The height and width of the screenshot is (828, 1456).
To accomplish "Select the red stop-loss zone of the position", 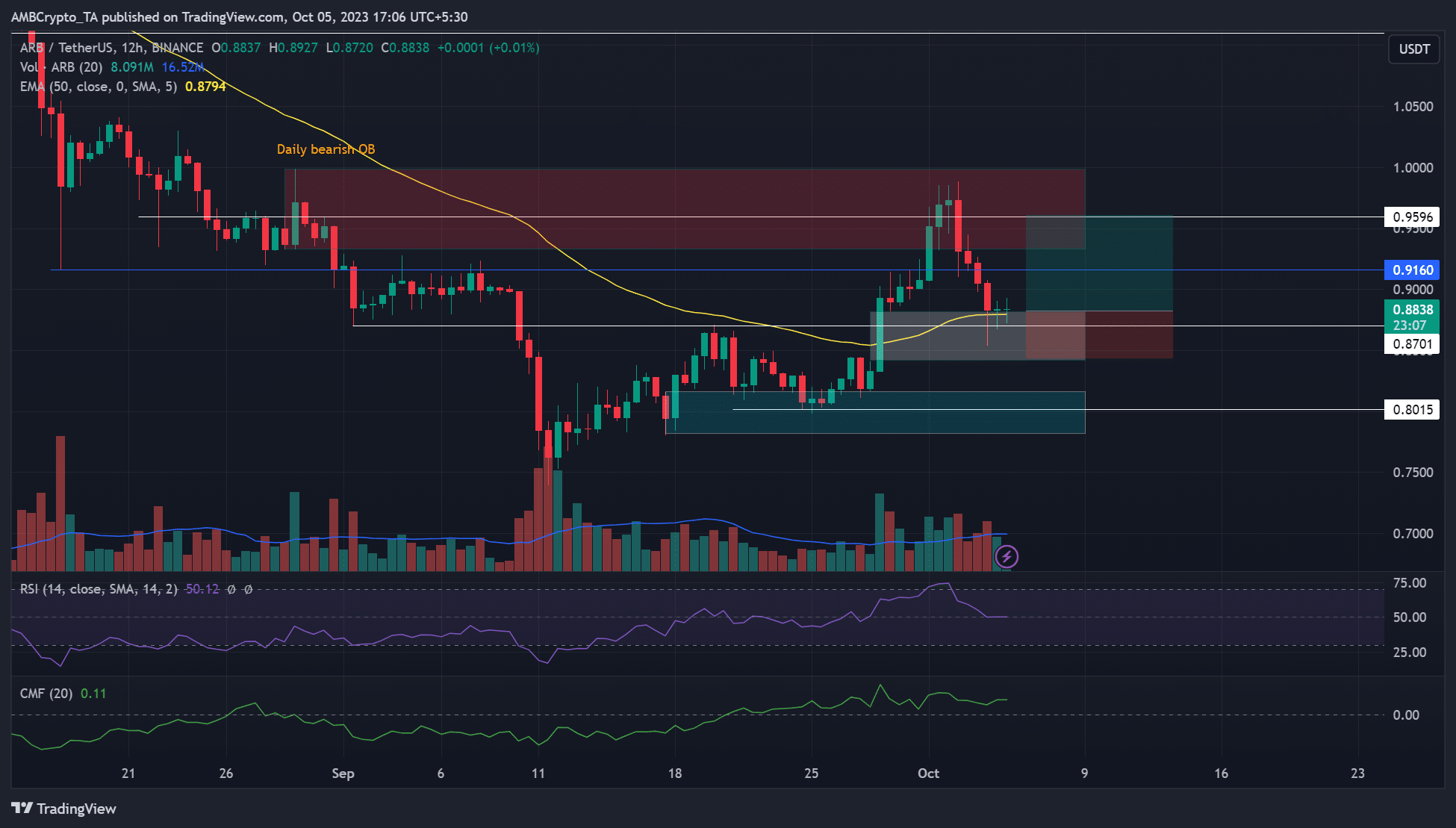I will (x=1099, y=334).
